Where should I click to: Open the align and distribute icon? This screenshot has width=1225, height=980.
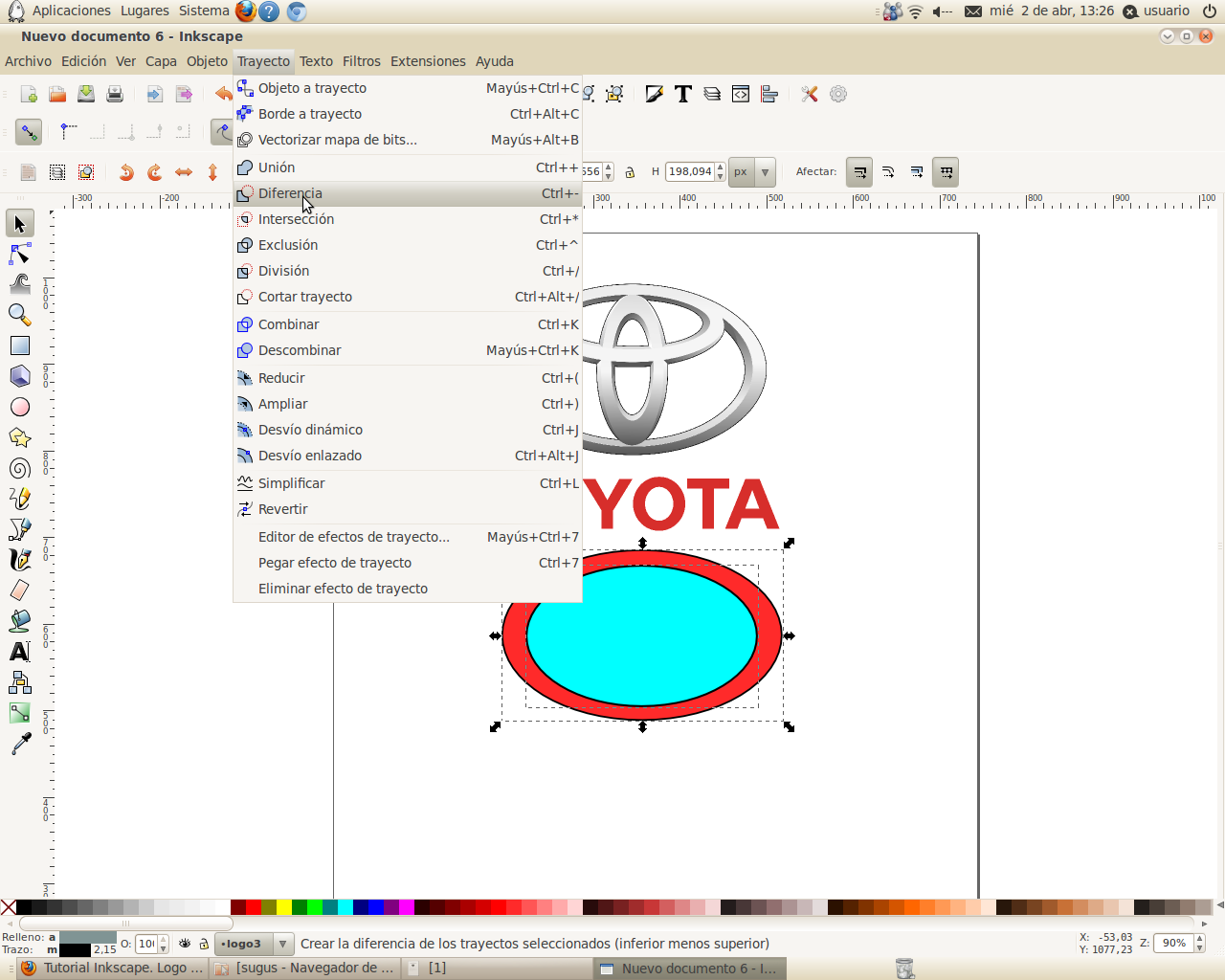[769, 94]
